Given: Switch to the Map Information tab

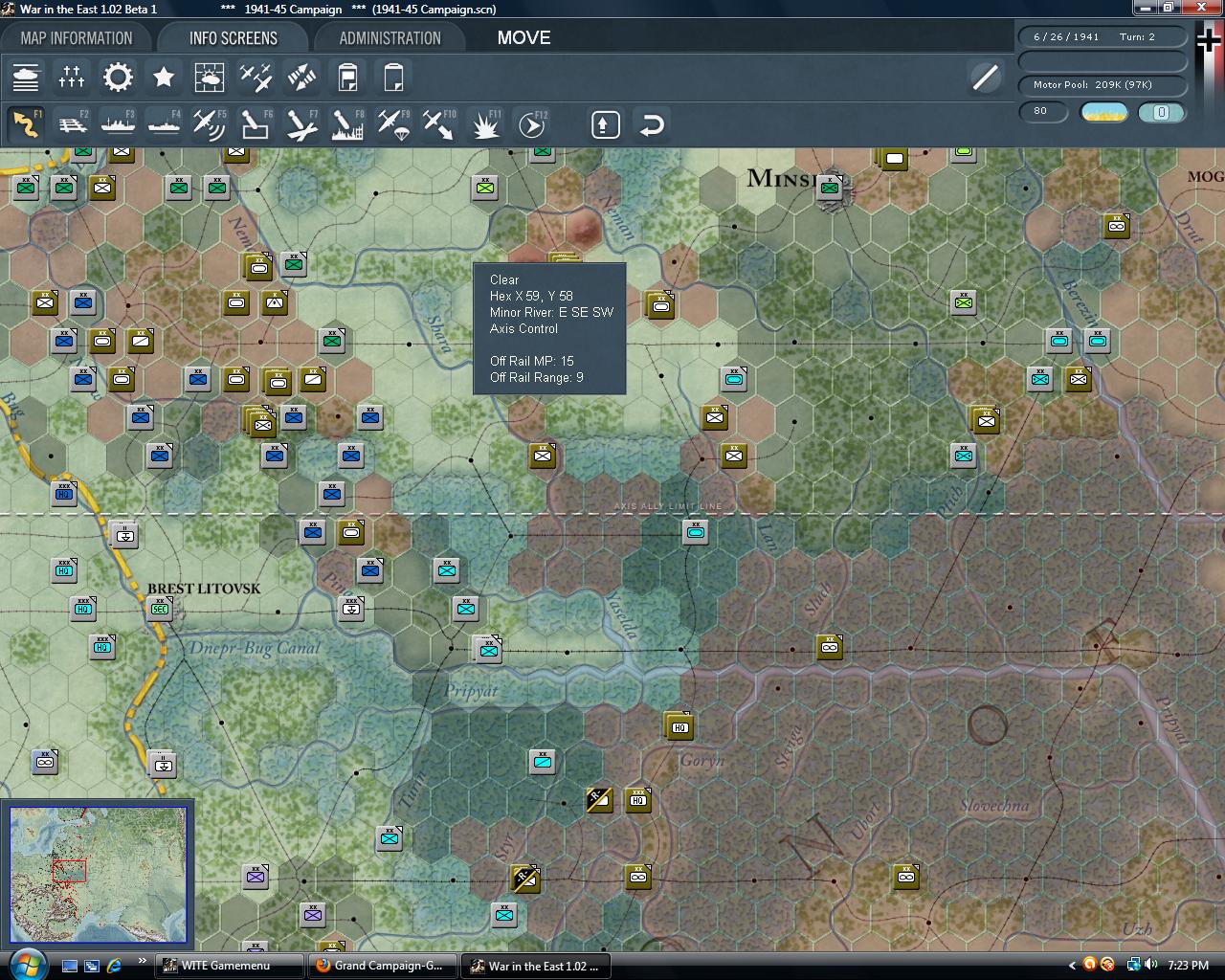Looking at the screenshot, I should point(77,38).
